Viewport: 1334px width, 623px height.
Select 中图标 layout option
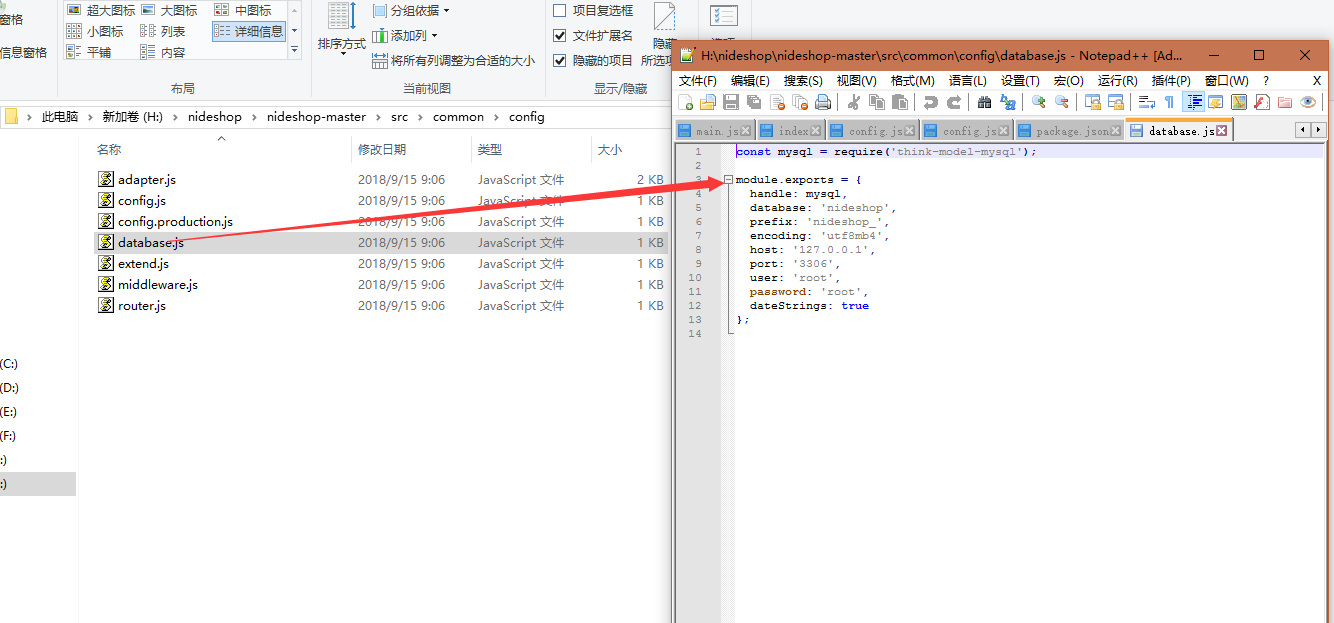click(x=243, y=10)
